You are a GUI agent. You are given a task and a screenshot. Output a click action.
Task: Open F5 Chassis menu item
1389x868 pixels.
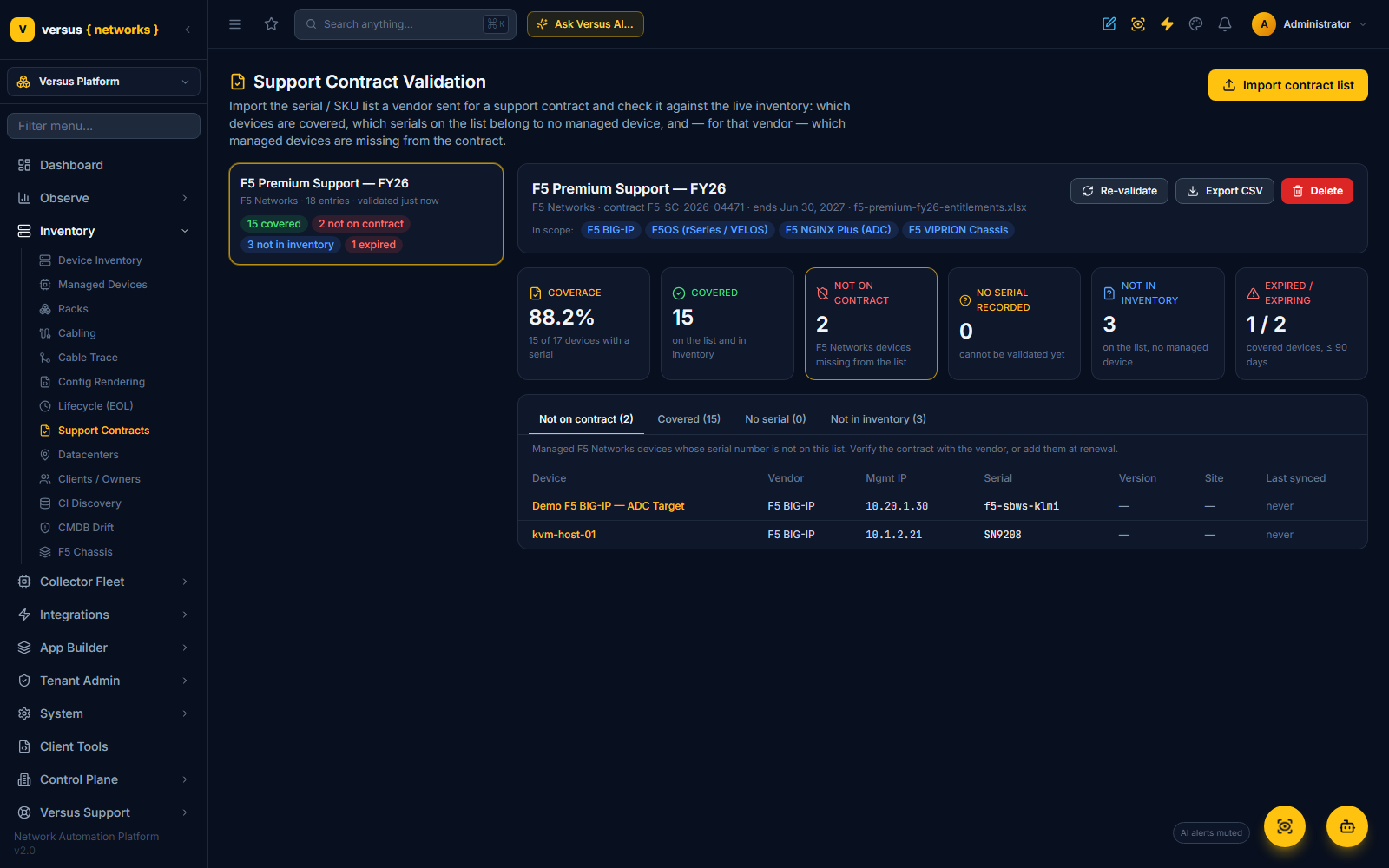point(85,552)
